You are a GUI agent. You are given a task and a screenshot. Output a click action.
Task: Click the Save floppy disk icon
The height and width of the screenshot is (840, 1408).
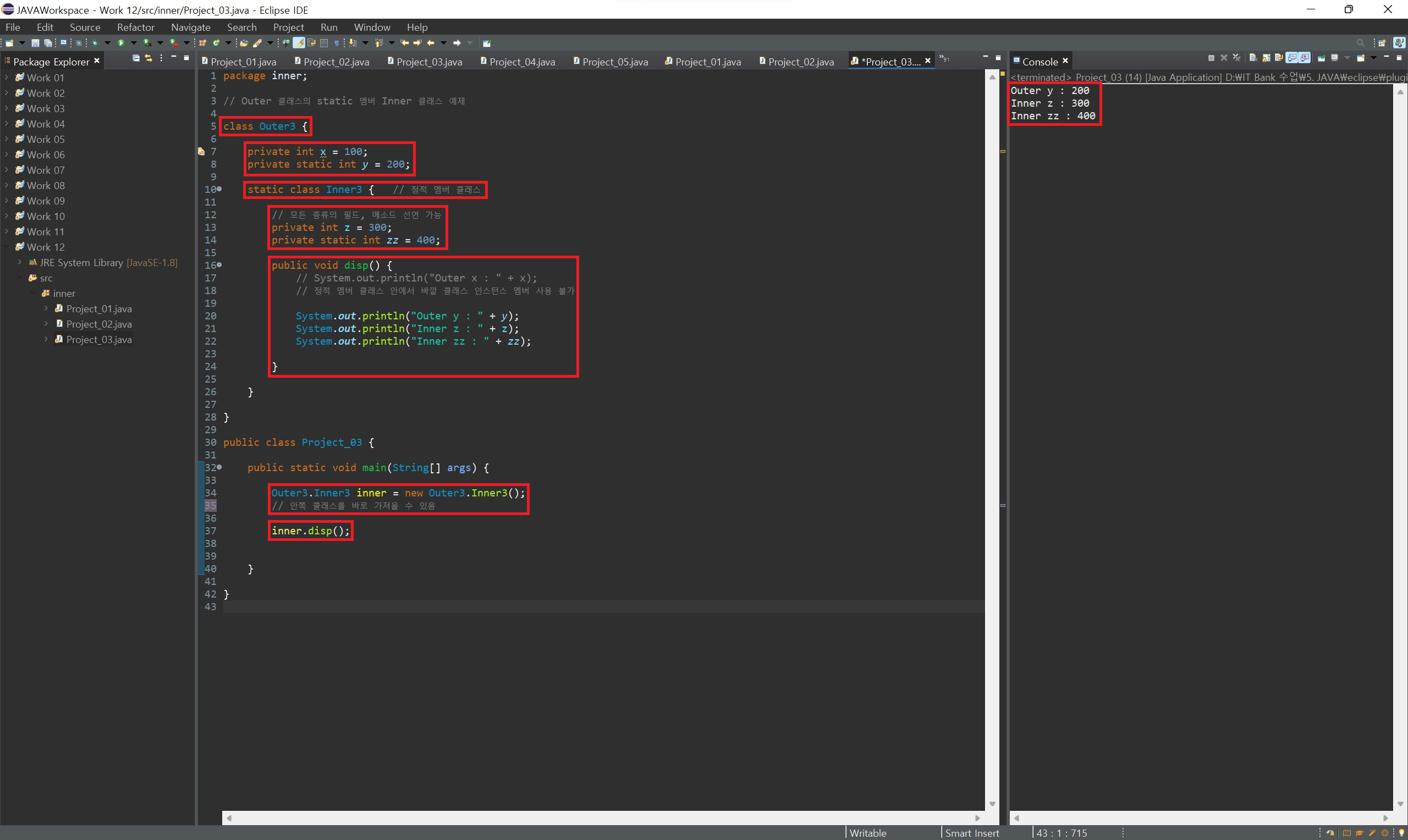pos(35,43)
